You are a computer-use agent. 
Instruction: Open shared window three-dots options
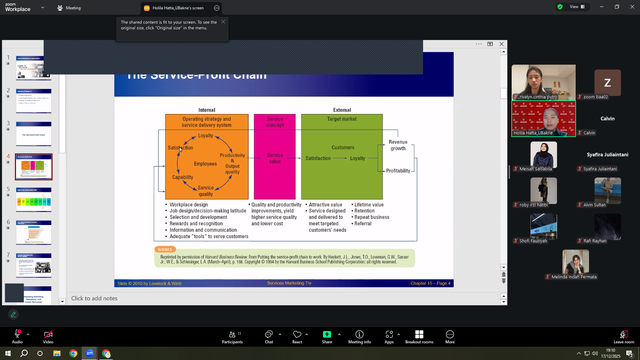click(x=479, y=44)
